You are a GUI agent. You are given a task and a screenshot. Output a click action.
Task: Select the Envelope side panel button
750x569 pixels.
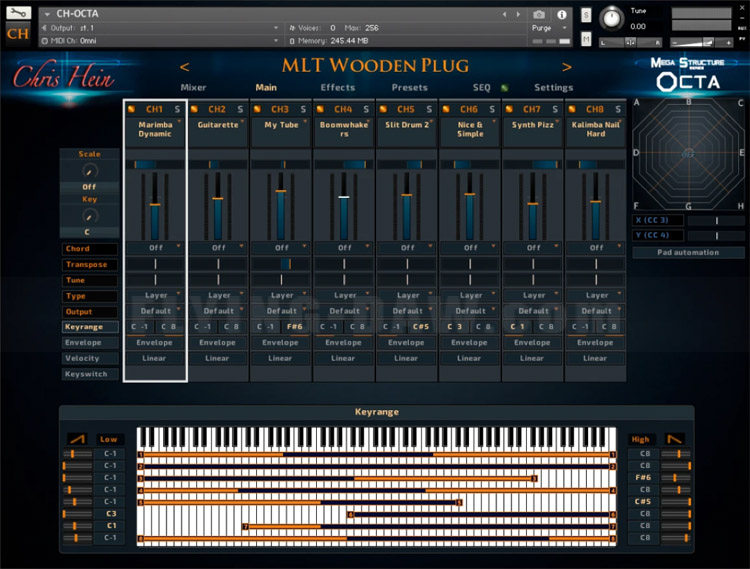coord(90,343)
